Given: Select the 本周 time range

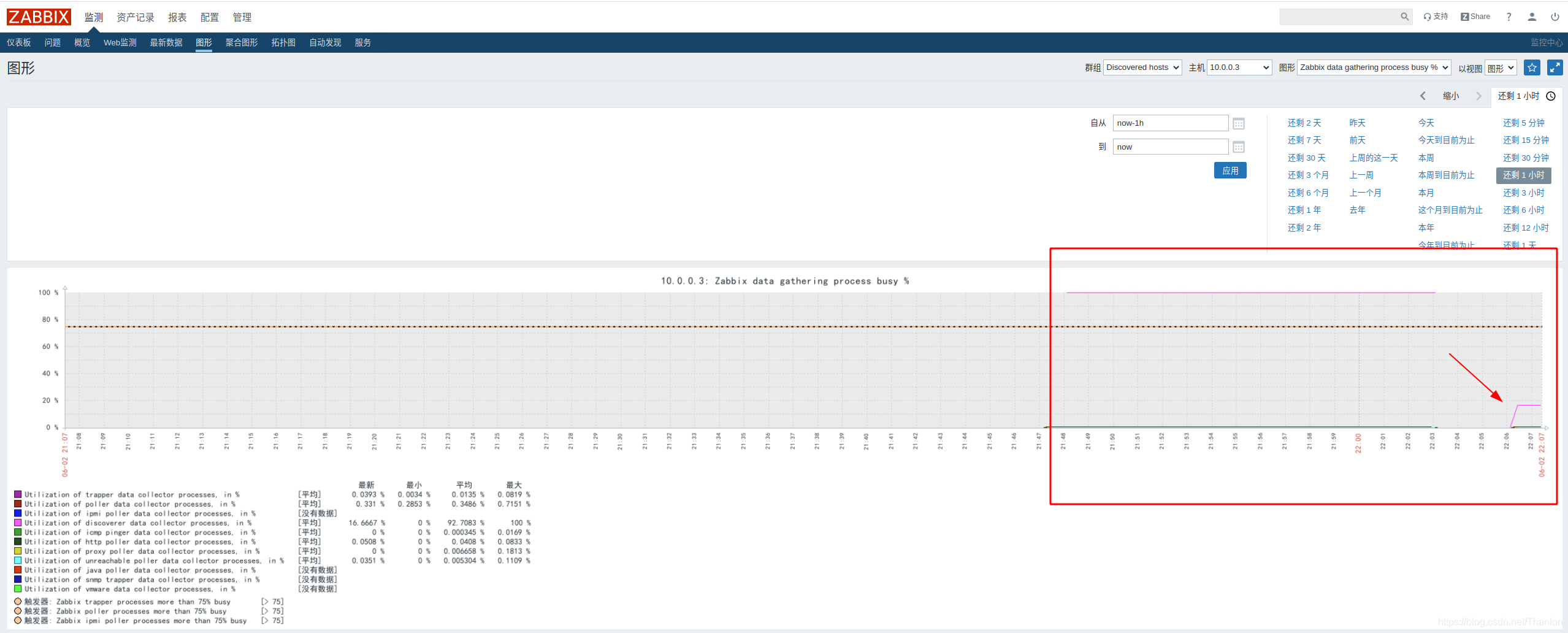Looking at the screenshot, I should coord(1426,158).
